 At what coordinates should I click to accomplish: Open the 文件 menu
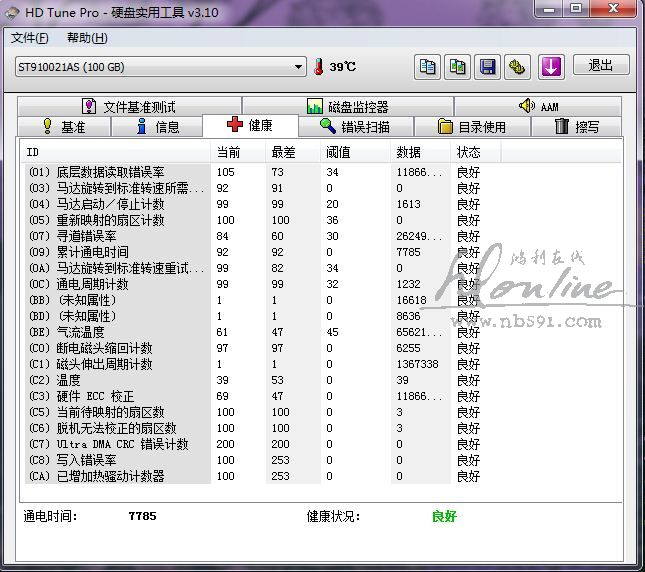click(x=29, y=38)
